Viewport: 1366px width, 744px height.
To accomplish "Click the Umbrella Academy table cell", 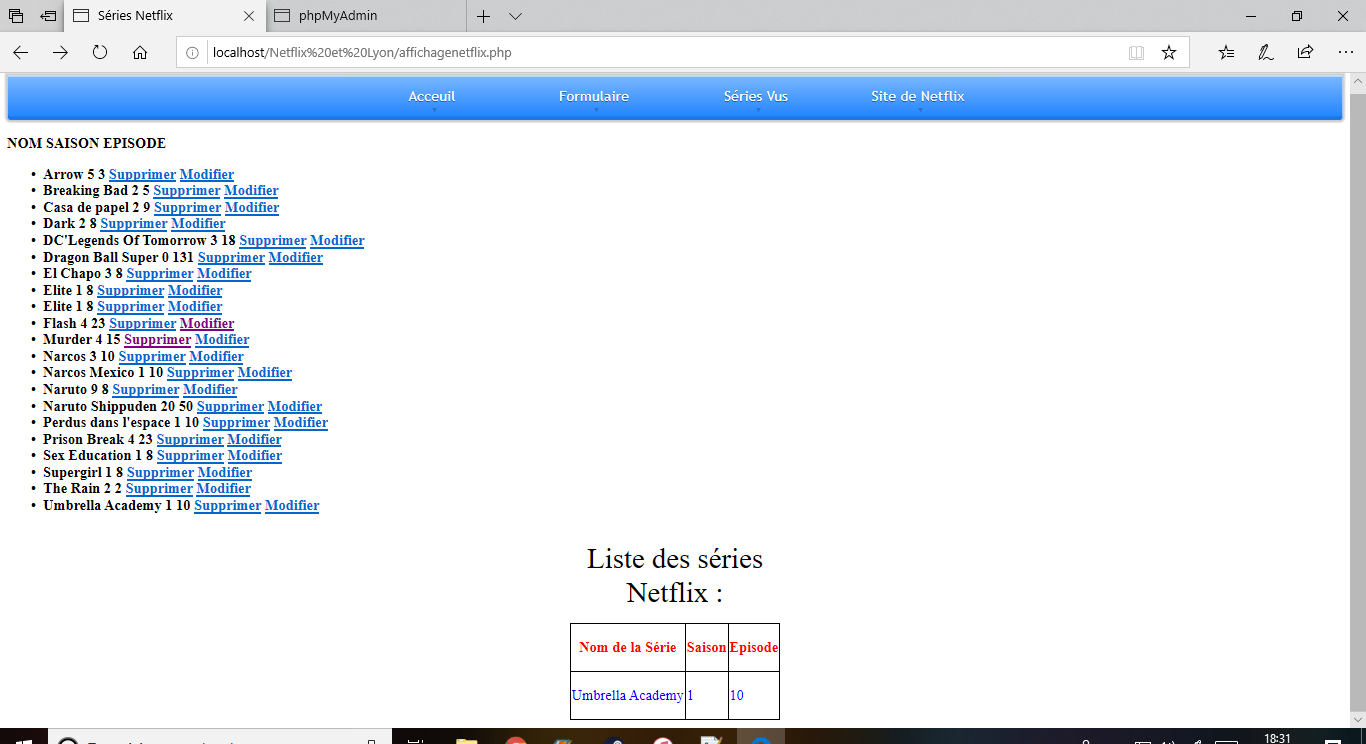I will (628, 695).
